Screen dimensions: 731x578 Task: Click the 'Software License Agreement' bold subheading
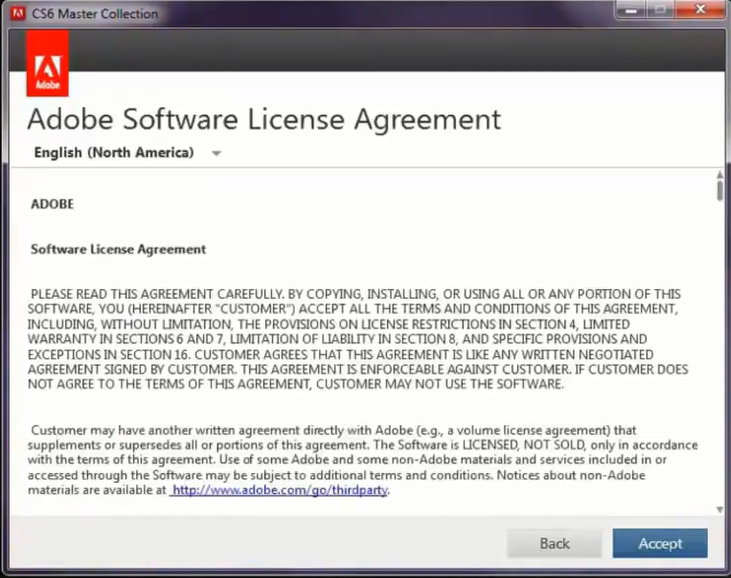tap(118, 249)
